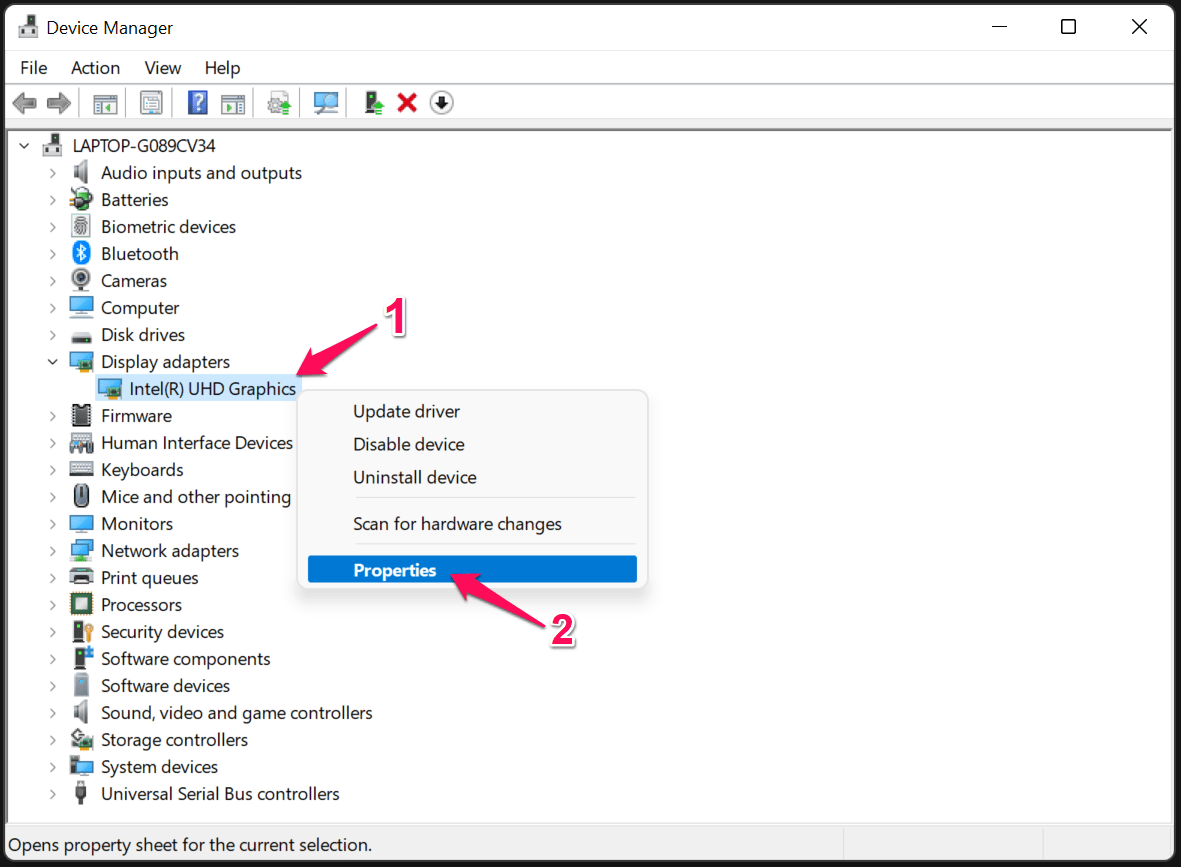Expand Audio inputs and outputs node
Viewport: 1181px width, 867px height.
(x=53, y=173)
